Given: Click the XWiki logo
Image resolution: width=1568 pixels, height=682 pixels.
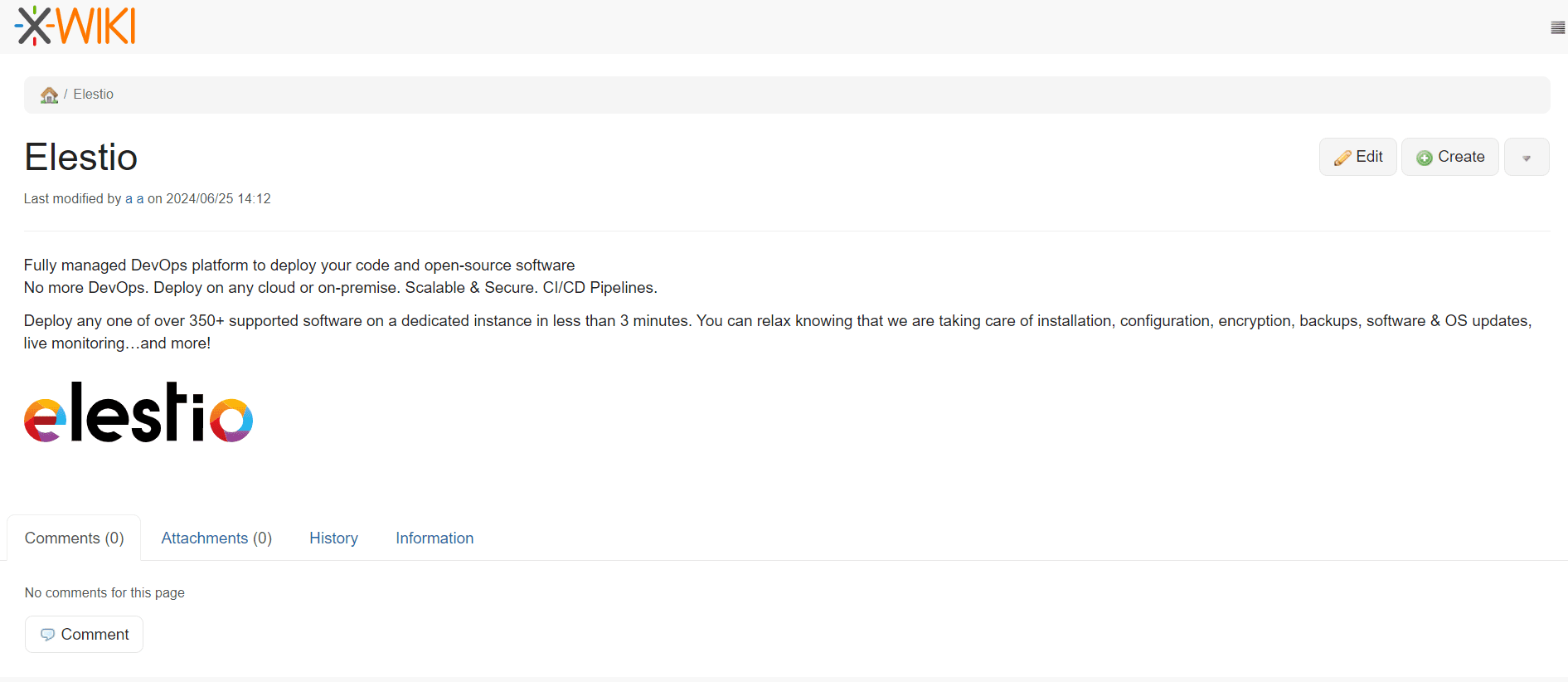Looking at the screenshot, I should pos(75,26).
